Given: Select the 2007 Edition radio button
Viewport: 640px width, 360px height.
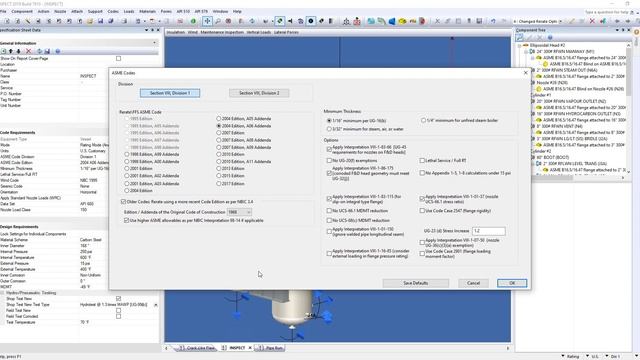Looking at the screenshot, I should tap(219, 133).
